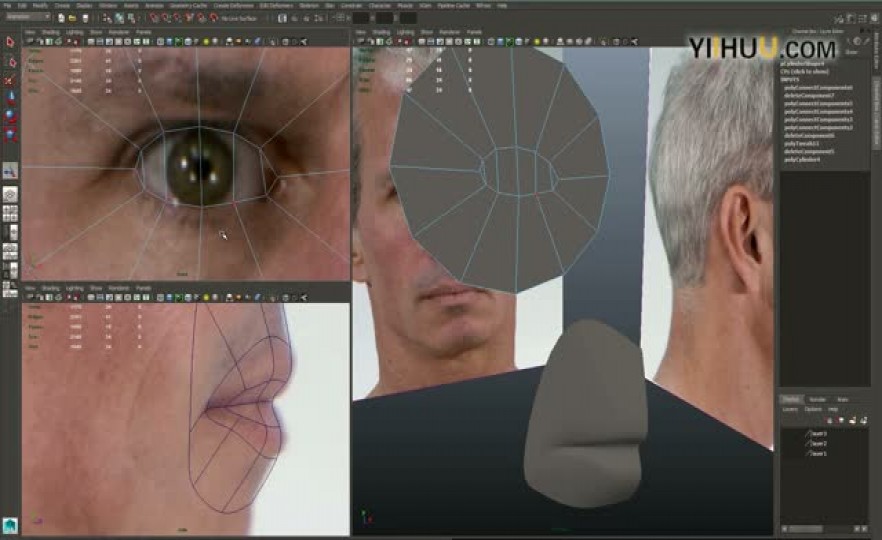Screen dimensions: 882x540
Task: Toggle Snap to curves magnet icon
Action: (166, 18)
